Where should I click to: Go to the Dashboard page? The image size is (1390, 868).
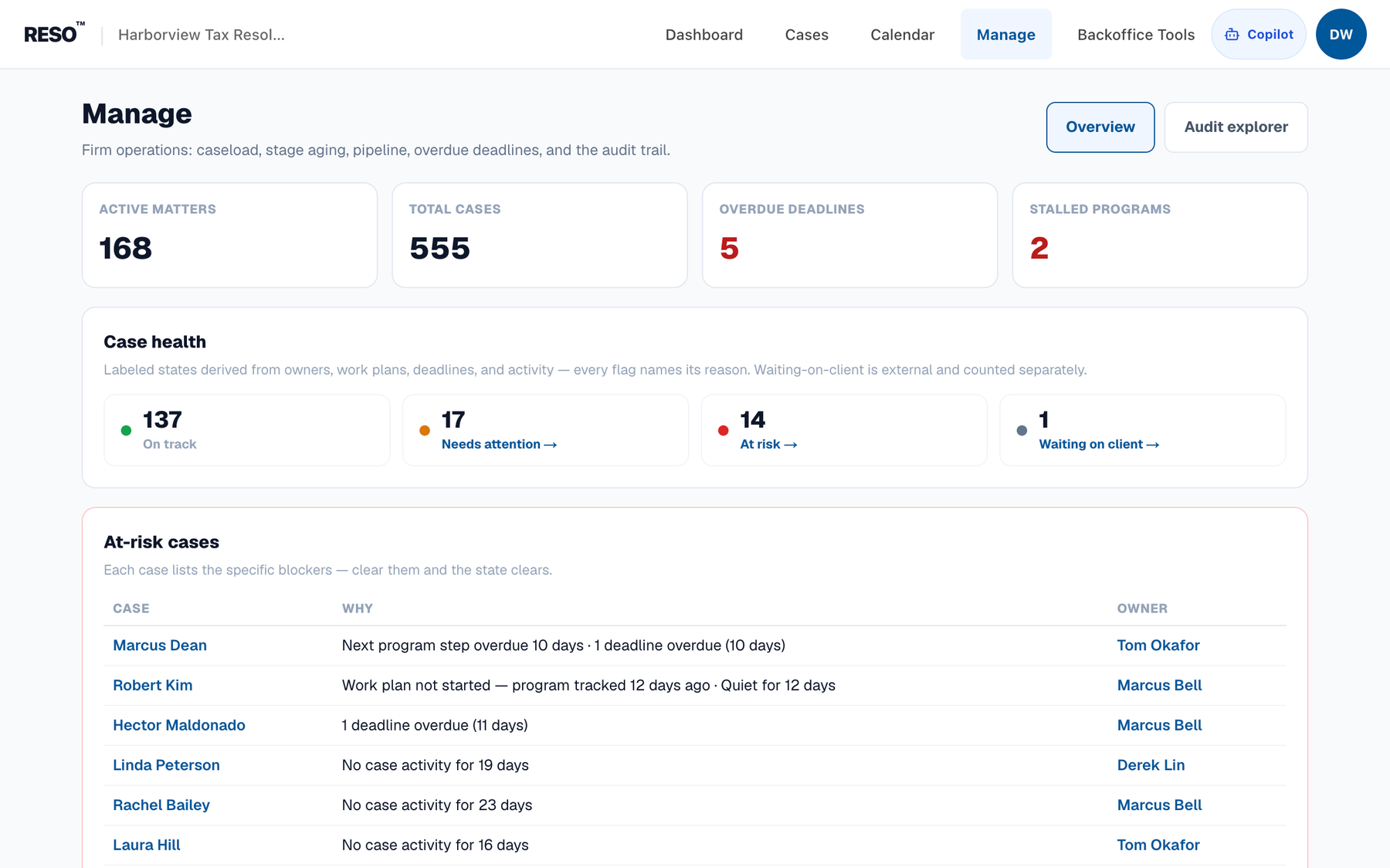(x=703, y=34)
